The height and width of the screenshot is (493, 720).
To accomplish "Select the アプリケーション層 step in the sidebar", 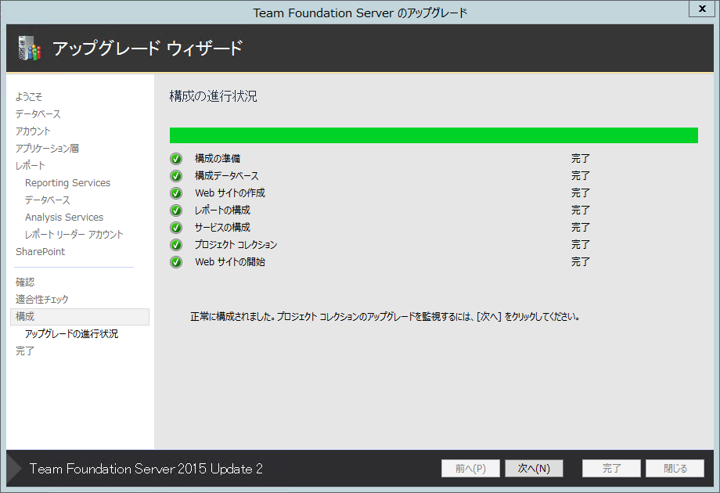I will (x=47, y=148).
